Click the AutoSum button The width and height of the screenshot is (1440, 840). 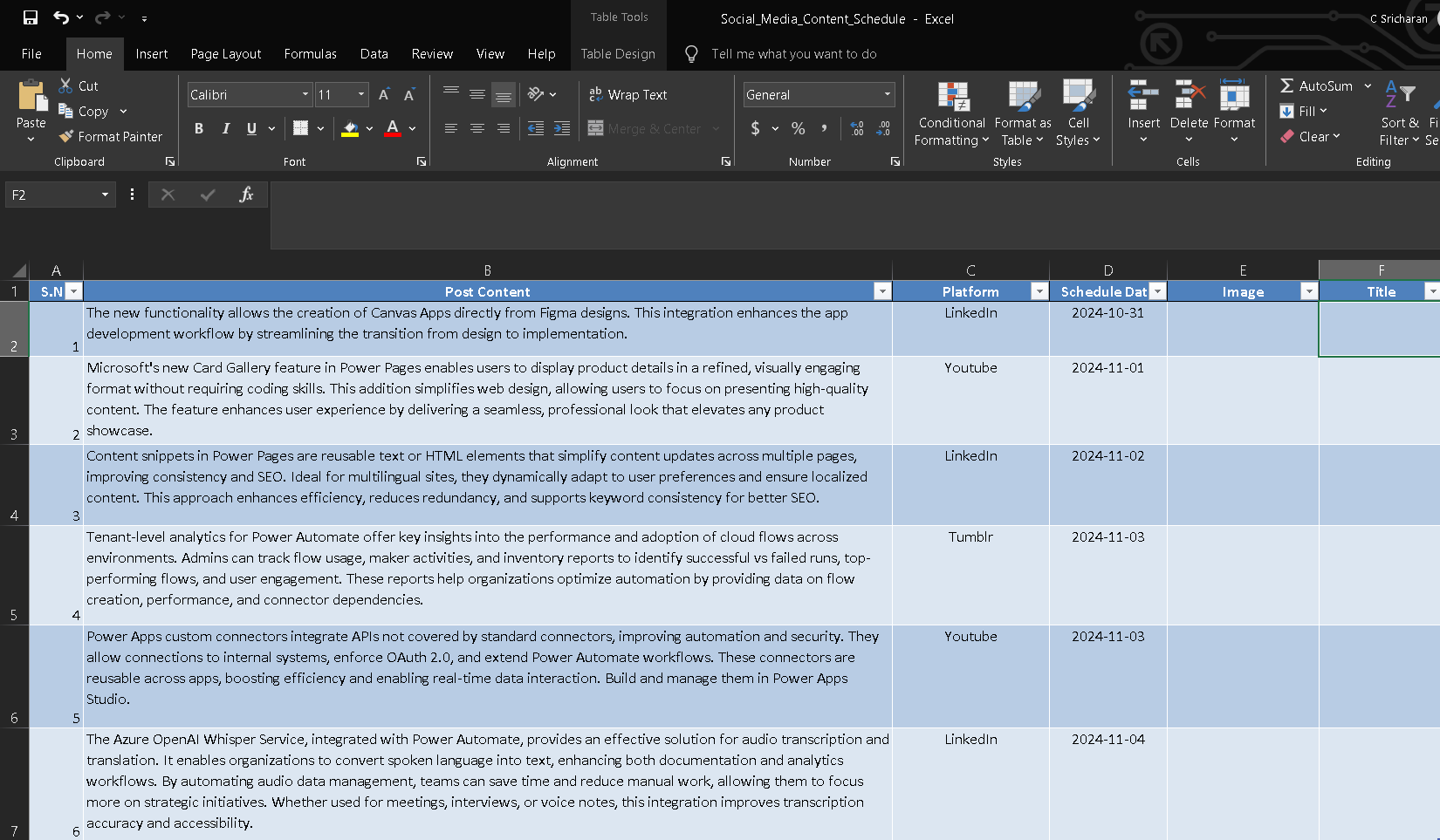coord(1316,85)
